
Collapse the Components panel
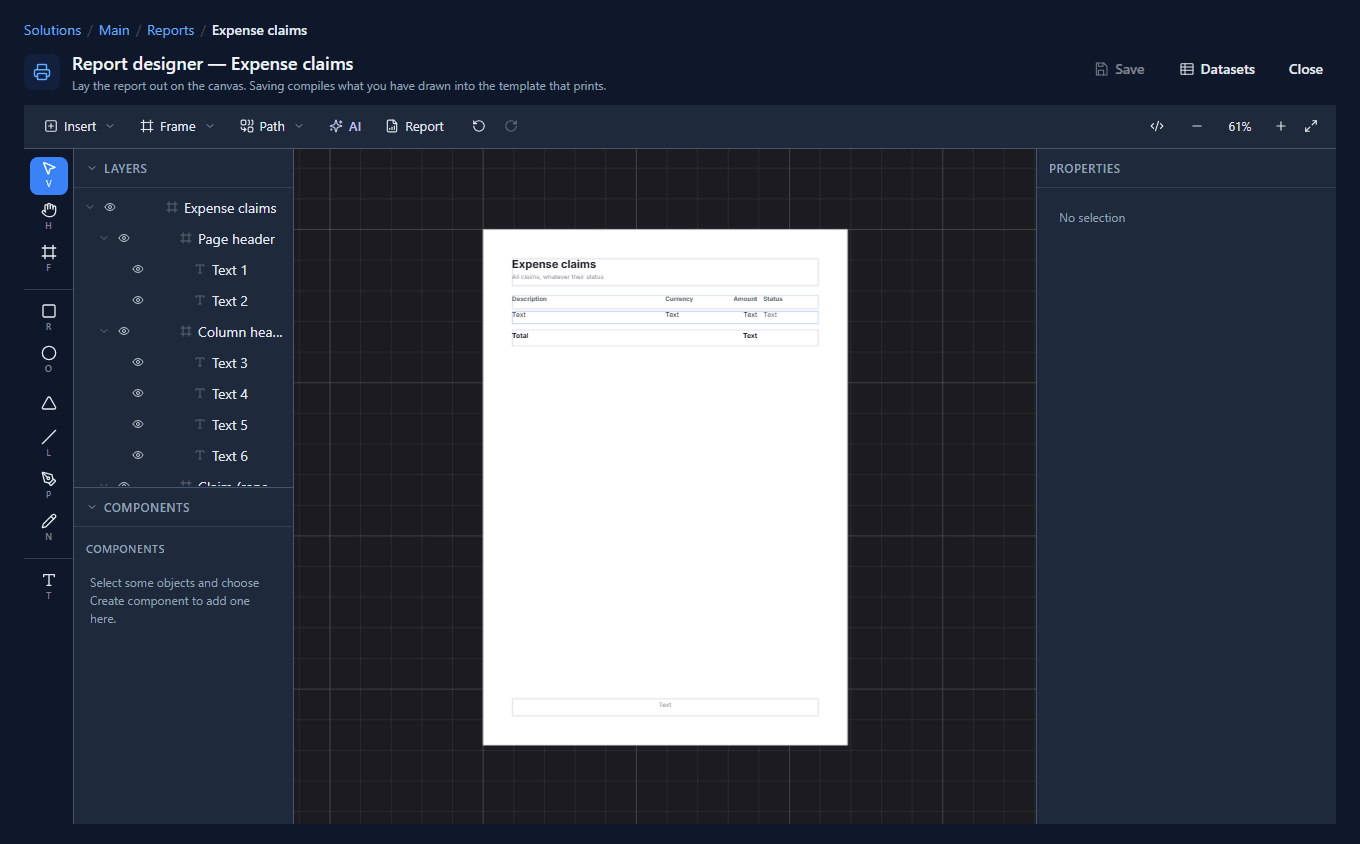click(92, 508)
